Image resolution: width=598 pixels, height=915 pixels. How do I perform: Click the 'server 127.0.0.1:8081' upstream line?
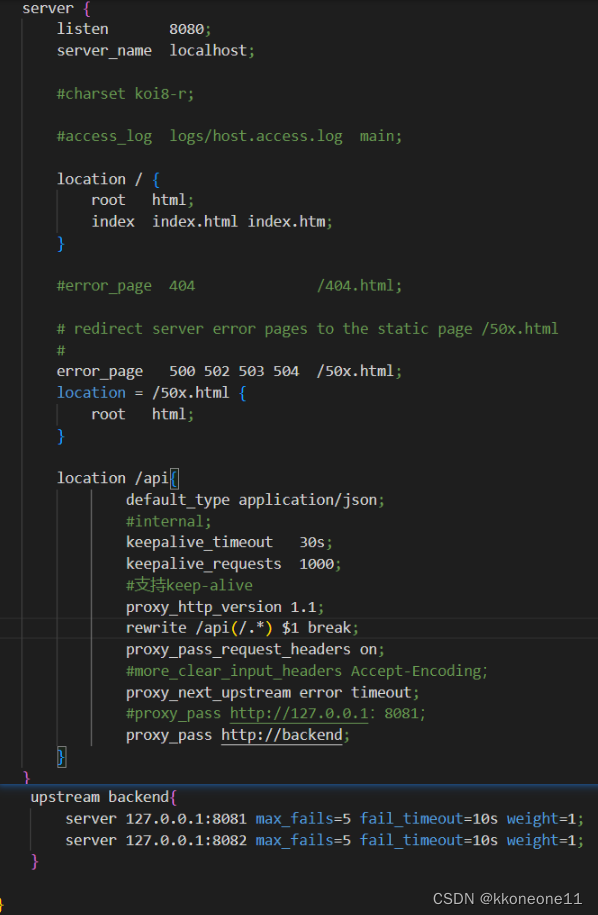click(x=324, y=819)
